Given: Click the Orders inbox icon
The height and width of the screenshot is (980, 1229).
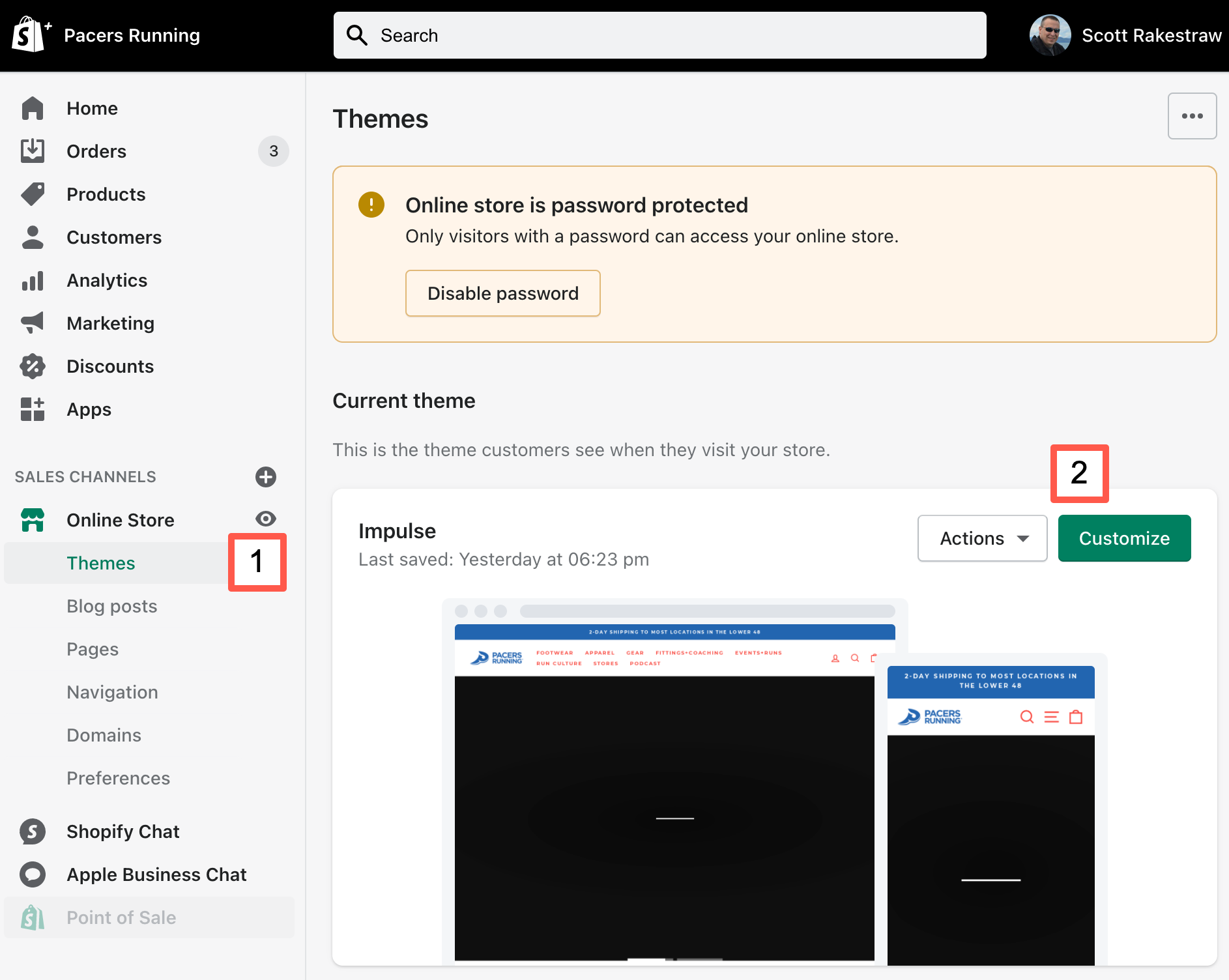Looking at the screenshot, I should (x=33, y=151).
